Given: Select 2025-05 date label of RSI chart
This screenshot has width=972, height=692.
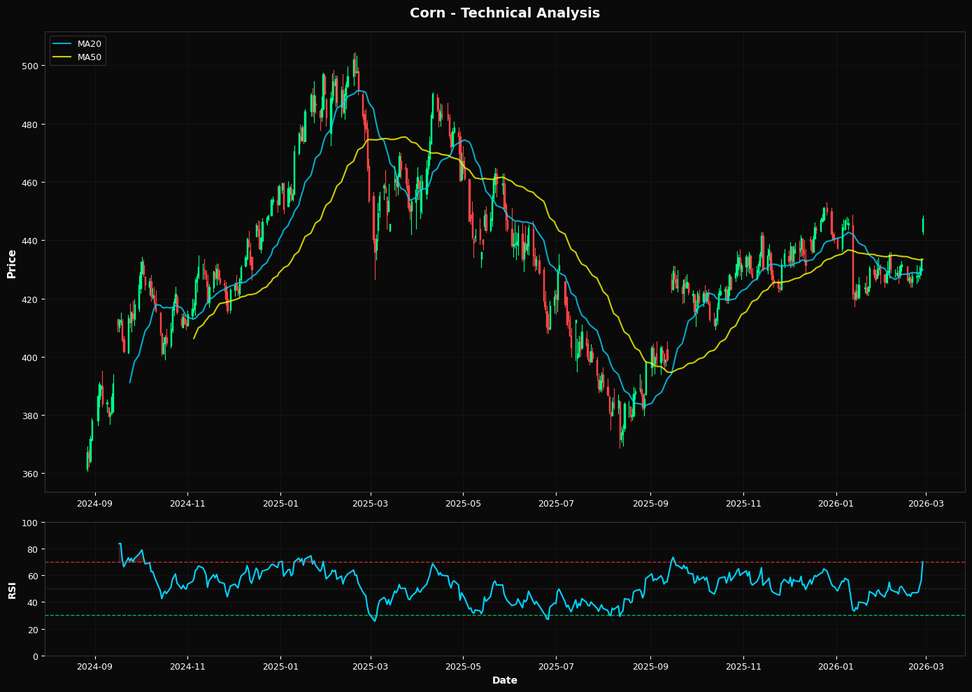Looking at the screenshot, I should [x=463, y=667].
